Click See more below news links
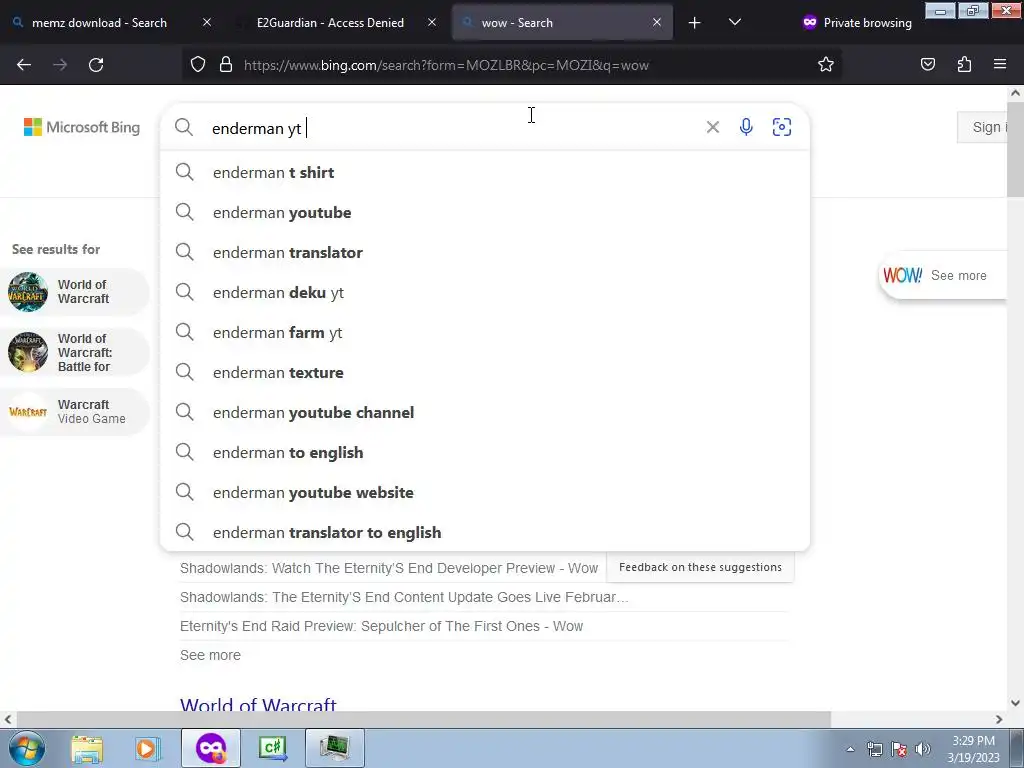Image resolution: width=1024 pixels, height=768 pixels. coord(210,655)
